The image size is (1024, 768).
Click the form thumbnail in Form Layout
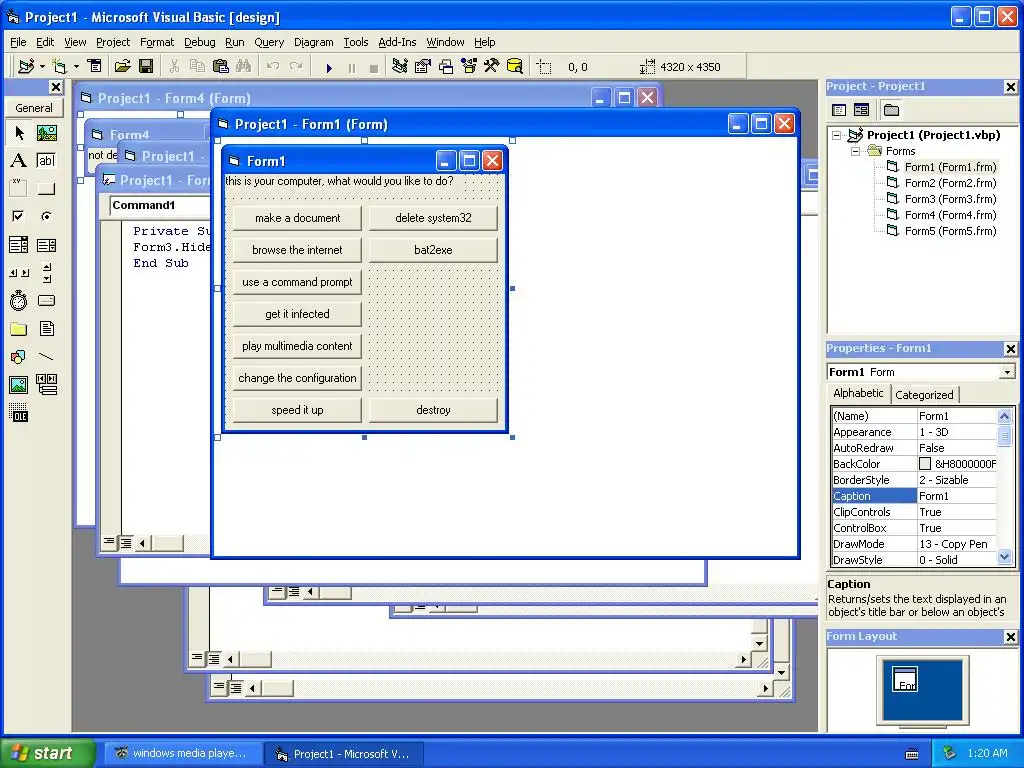click(x=905, y=679)
